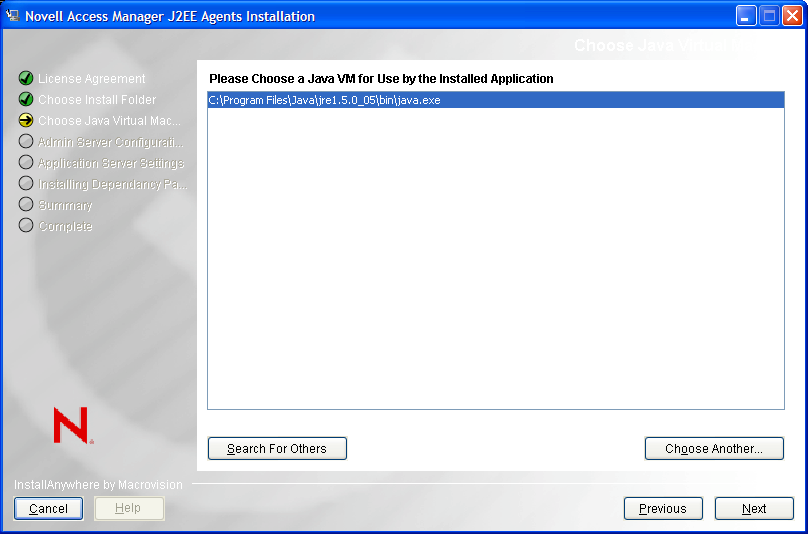
Task: Click the green check beside License Agreement
Action: click(x=26, y=78)
